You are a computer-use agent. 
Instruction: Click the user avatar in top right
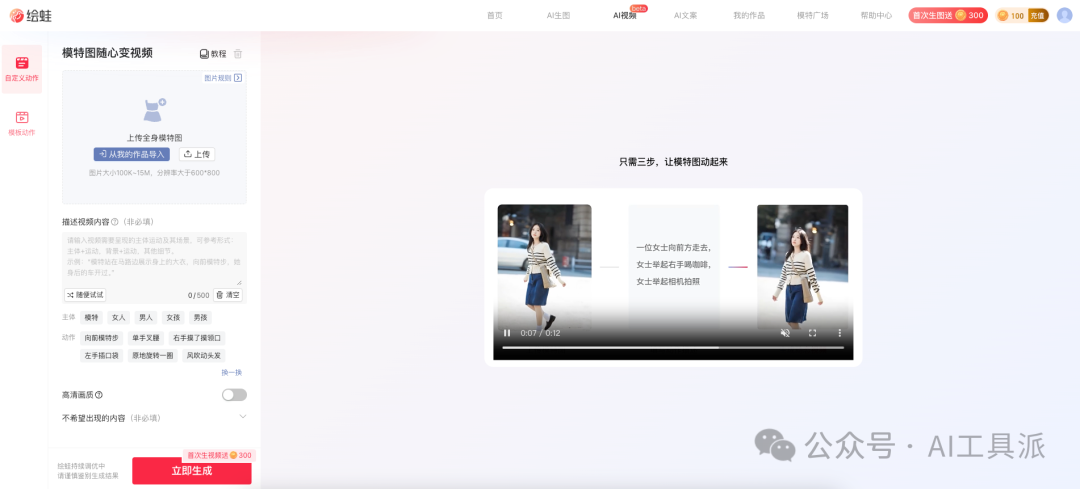click(x=1064, y=15)
